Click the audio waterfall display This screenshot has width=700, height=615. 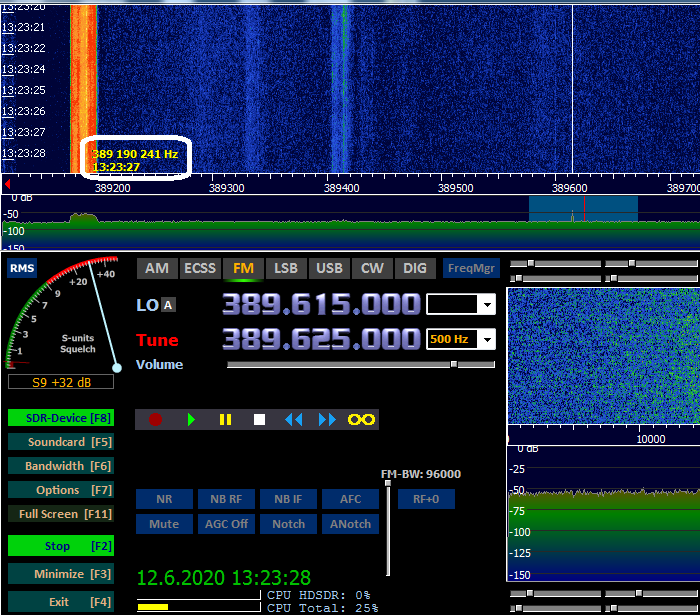[604, 356]
